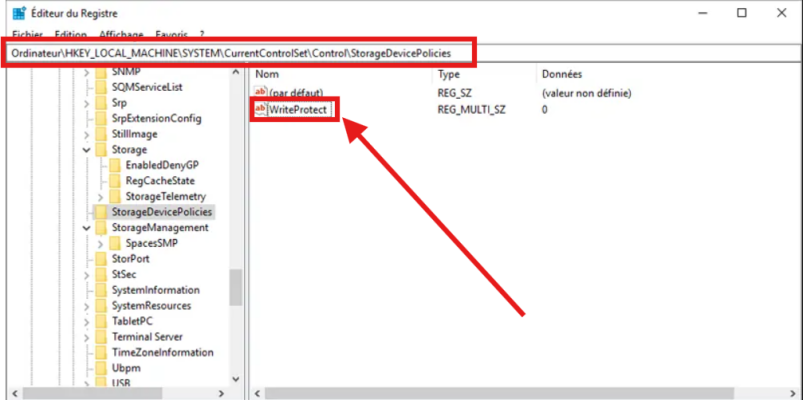The height and width of the screenshot is (400, 803).
Task: Click the values pane scroll left arrow
Action: tap(257, 393)
